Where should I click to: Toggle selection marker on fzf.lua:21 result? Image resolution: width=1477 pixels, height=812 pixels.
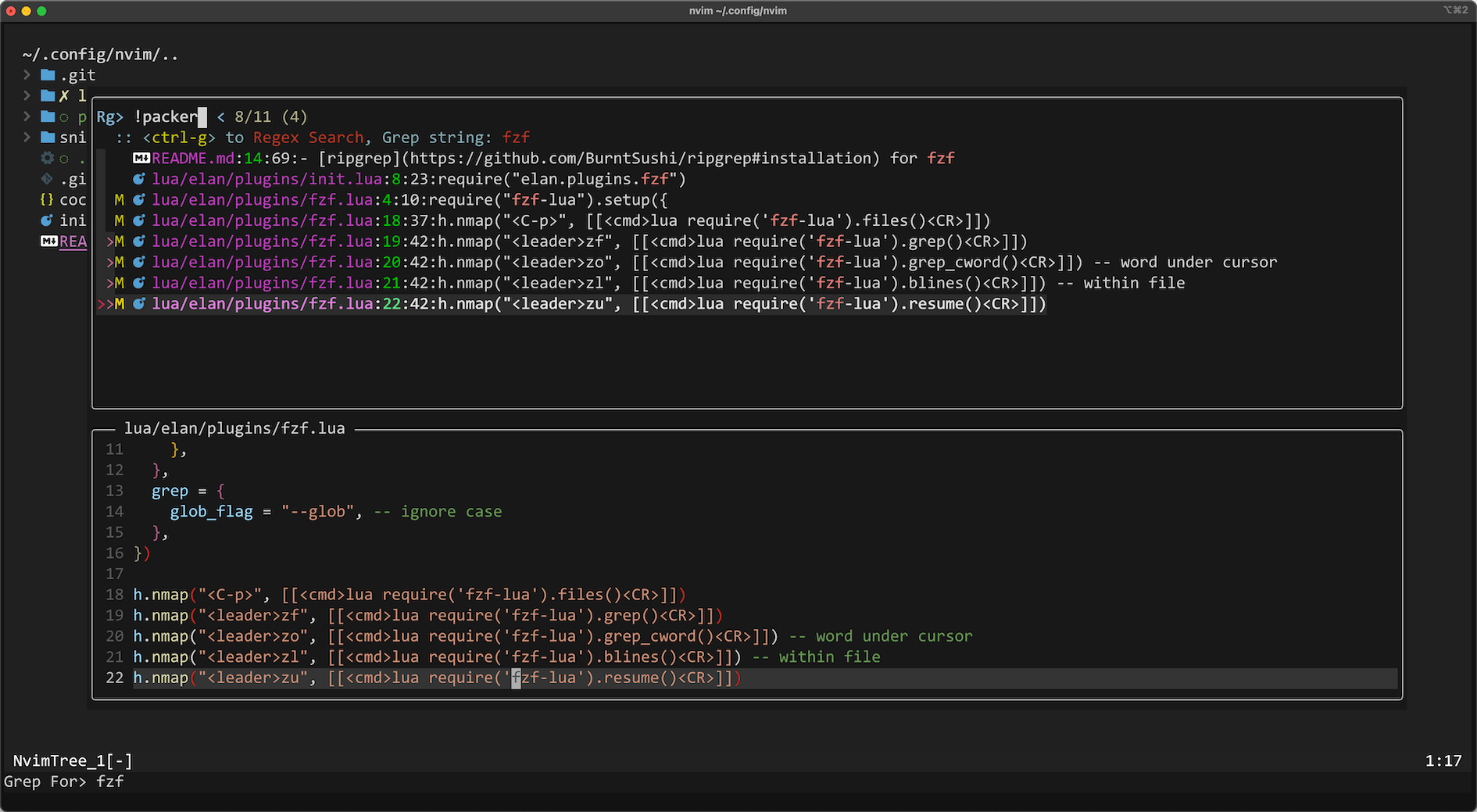pyautogui.click(x=110, y=283)
